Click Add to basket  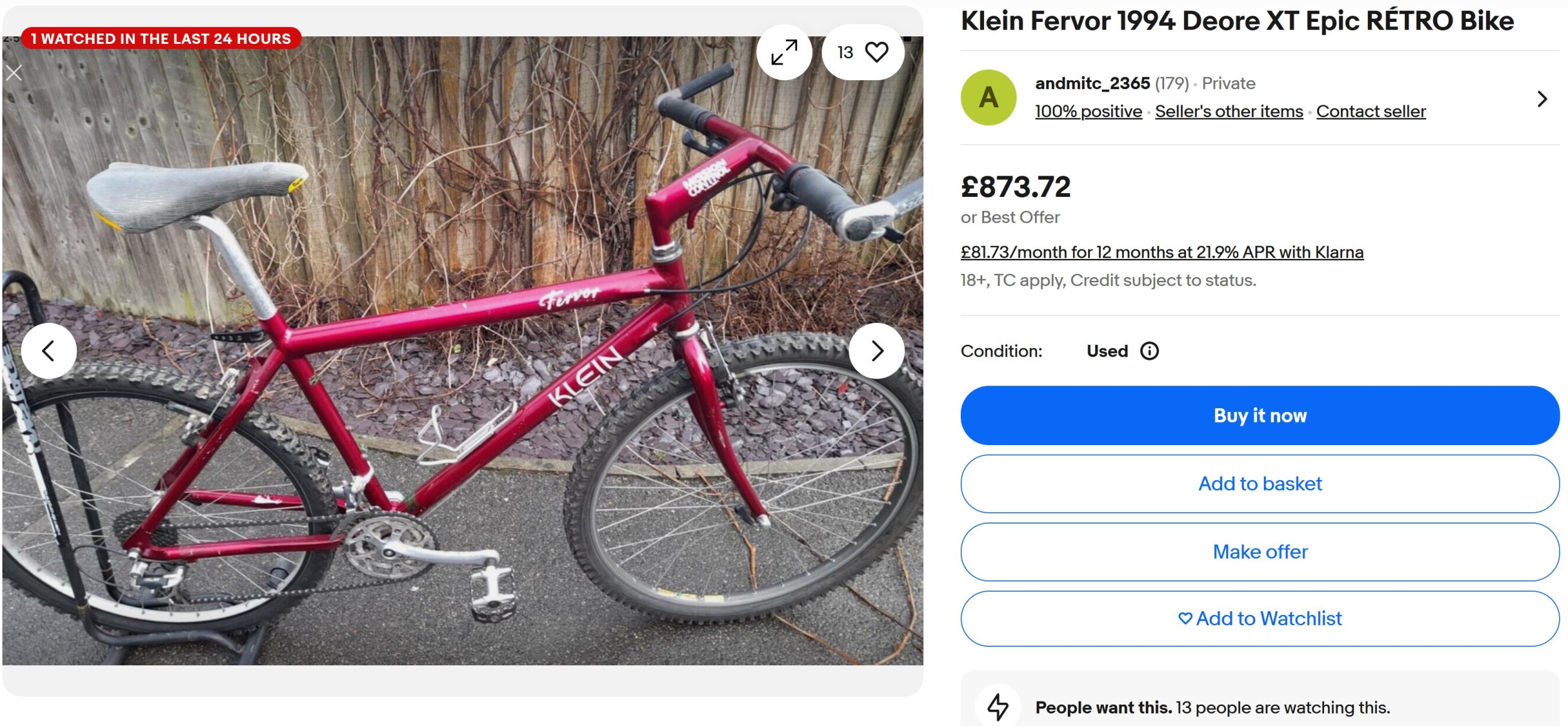coord(1259,483)
